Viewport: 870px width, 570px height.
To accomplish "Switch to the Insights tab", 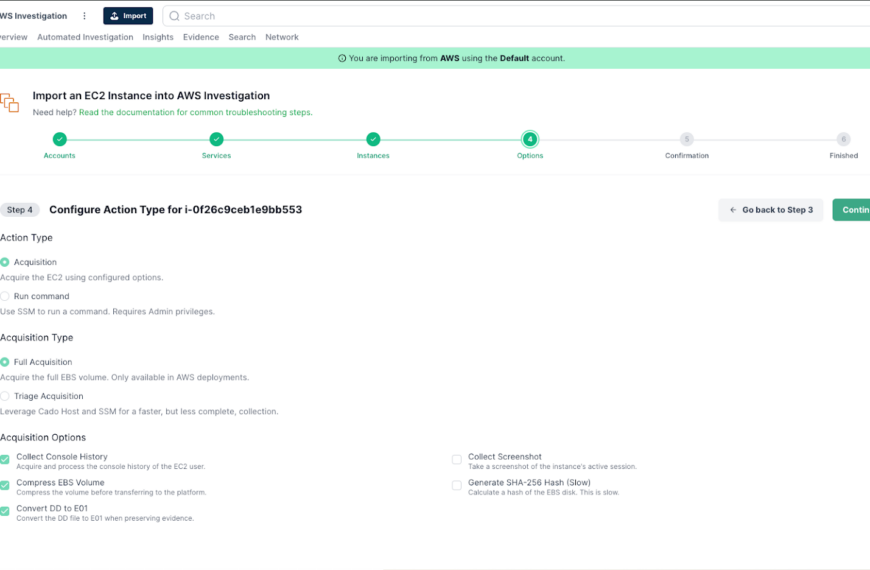I will point(158,37).
